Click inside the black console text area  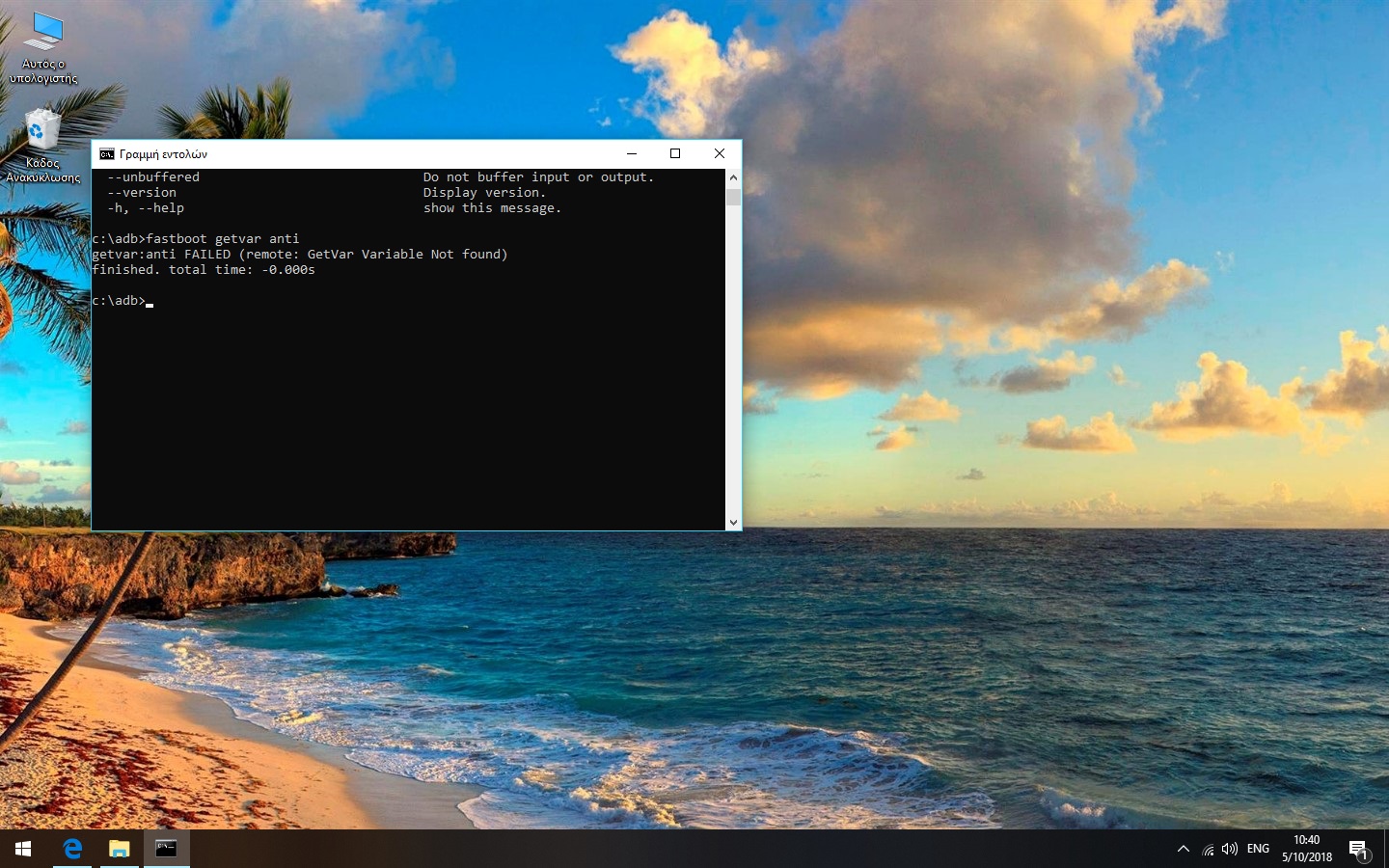click(407, 405)
